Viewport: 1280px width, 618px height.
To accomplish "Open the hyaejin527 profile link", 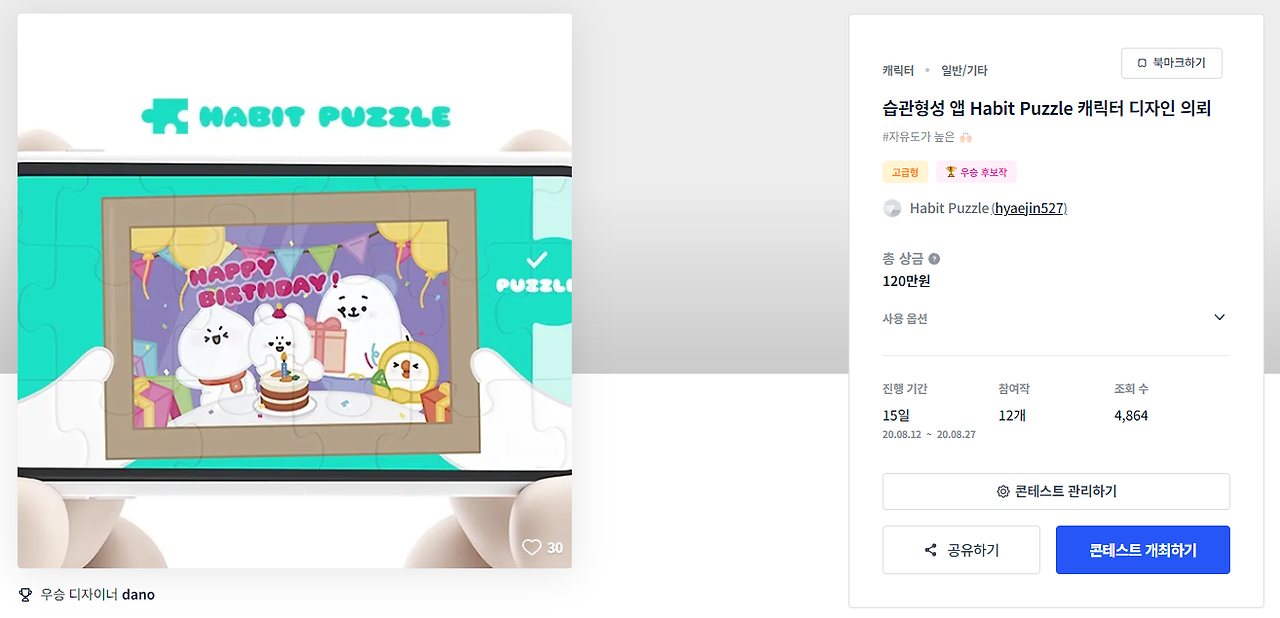I will [1029, 208].
